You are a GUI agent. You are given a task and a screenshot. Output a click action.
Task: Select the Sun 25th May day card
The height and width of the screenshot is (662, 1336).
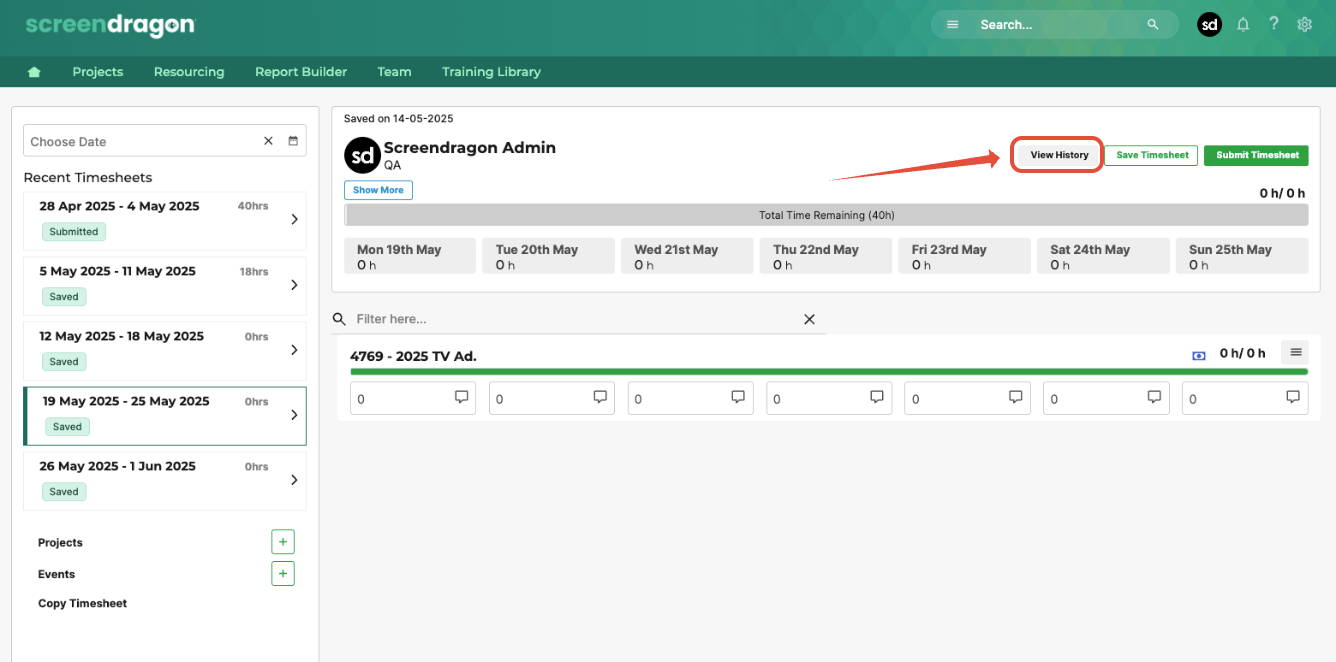(x=1242, y=256)
